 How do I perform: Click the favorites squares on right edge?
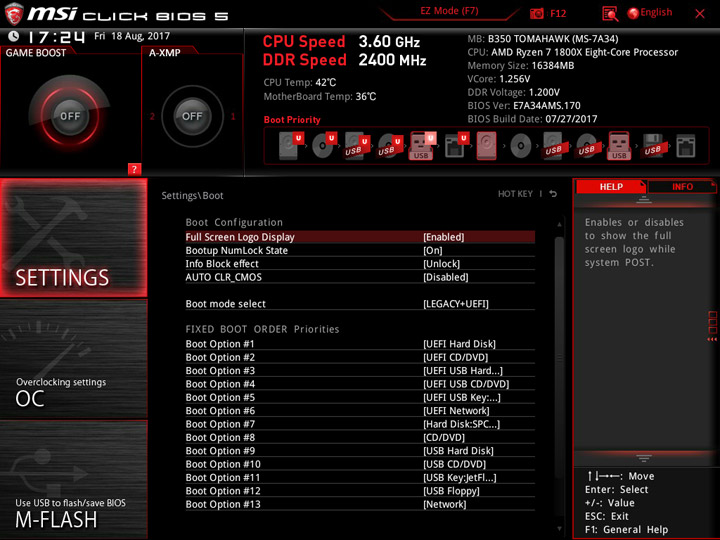tap(713, 325)
